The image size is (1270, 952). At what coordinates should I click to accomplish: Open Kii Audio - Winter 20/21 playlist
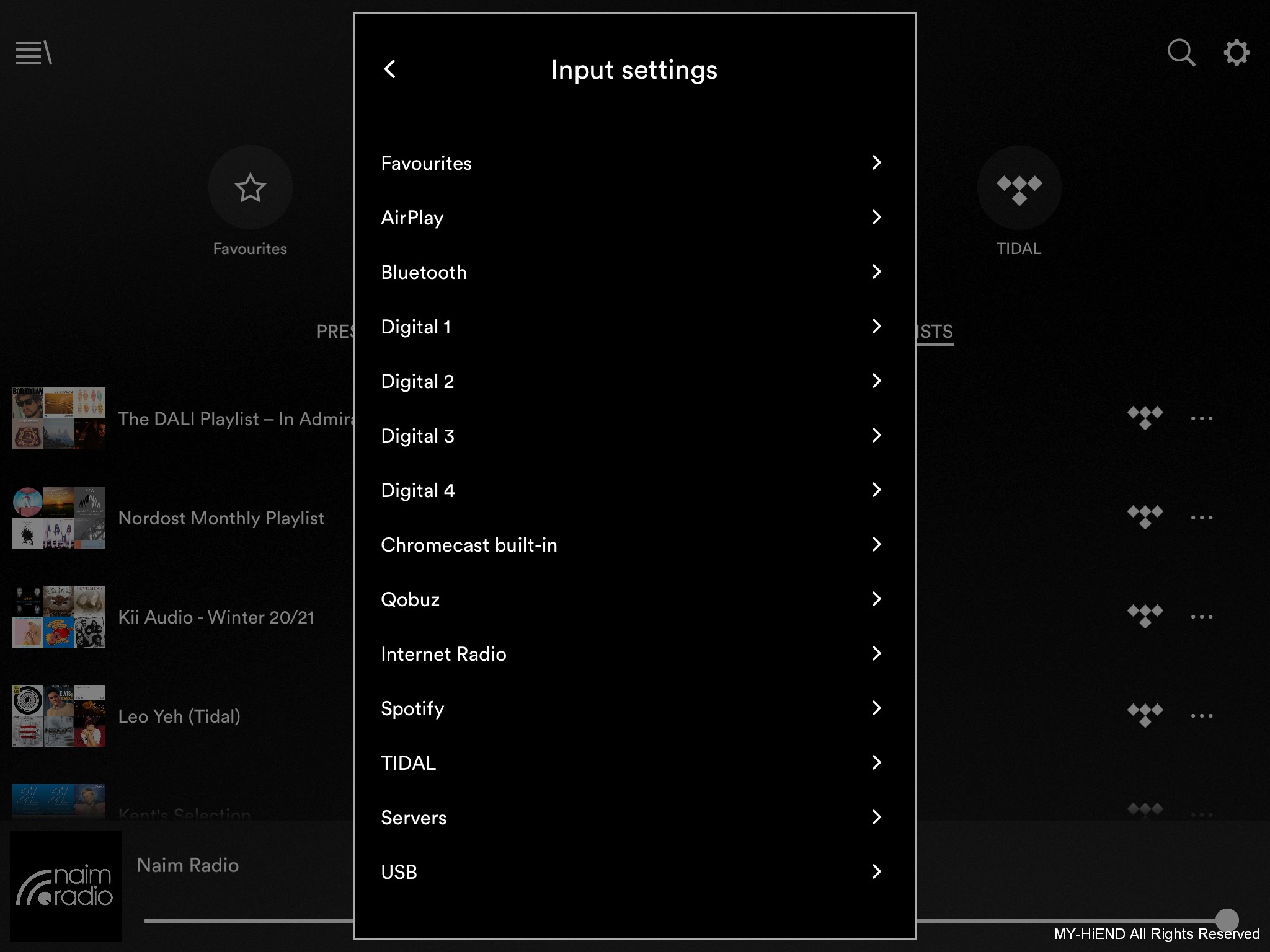(216, 617)
